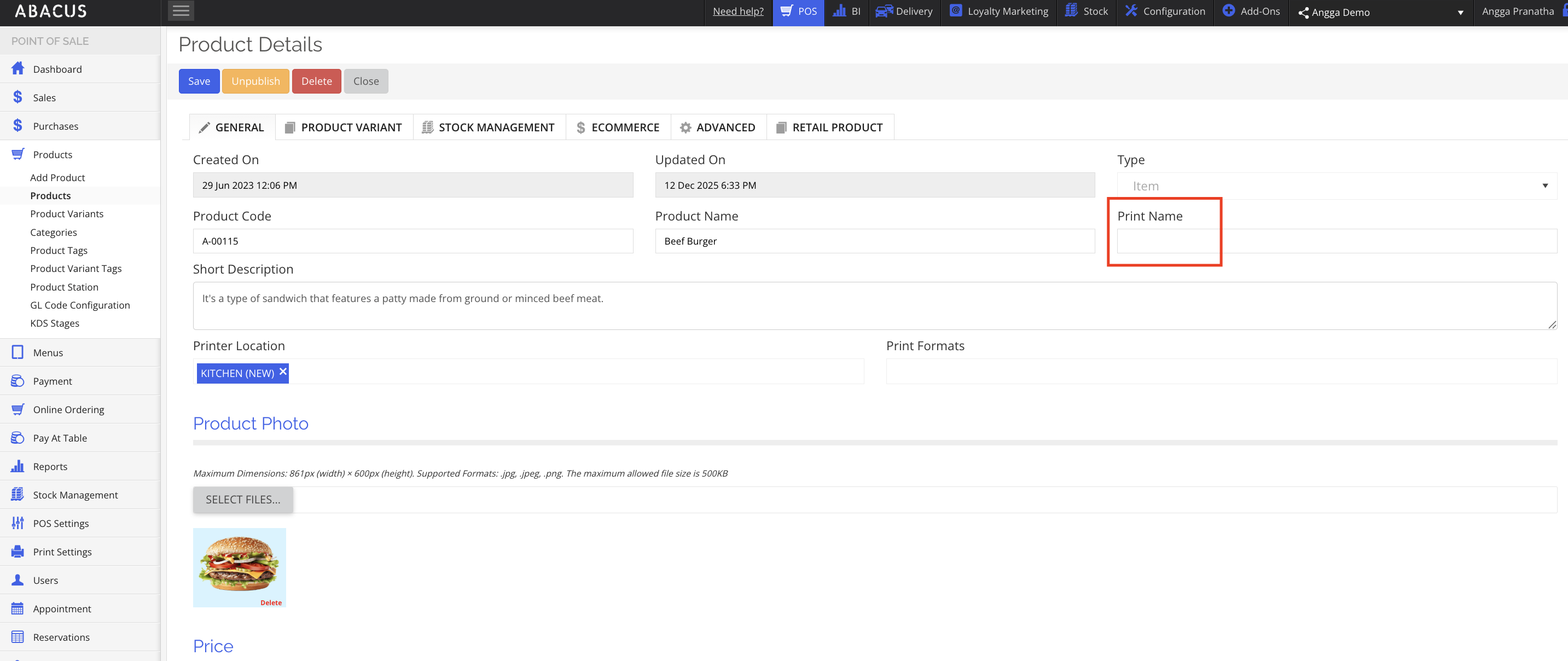Delete the burger product photo

pos(271,602)
